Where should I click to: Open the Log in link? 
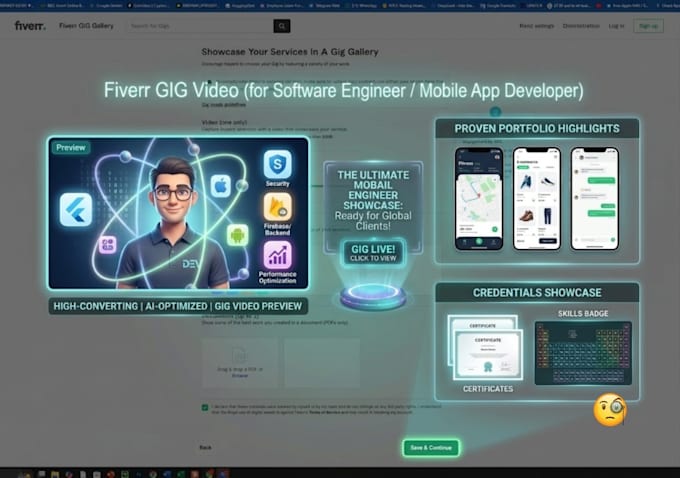(616, 26)
